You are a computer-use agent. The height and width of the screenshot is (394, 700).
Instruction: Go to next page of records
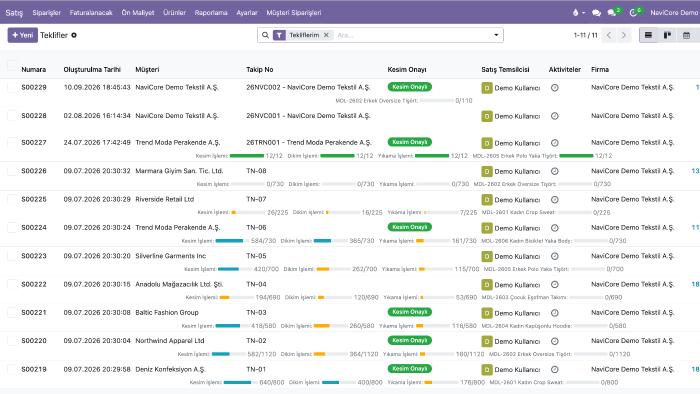pos(624,35)
